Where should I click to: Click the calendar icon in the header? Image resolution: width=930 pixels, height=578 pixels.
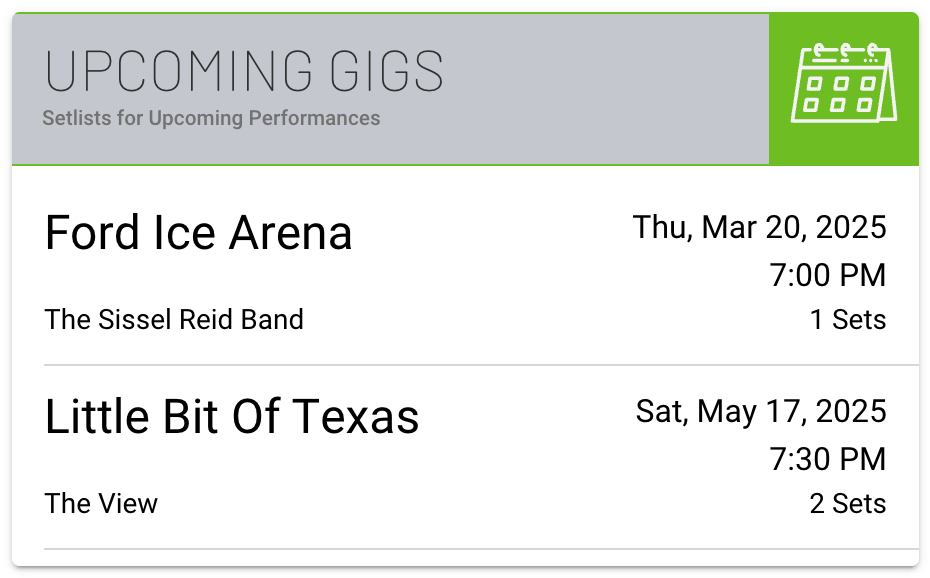coord(843,83)
